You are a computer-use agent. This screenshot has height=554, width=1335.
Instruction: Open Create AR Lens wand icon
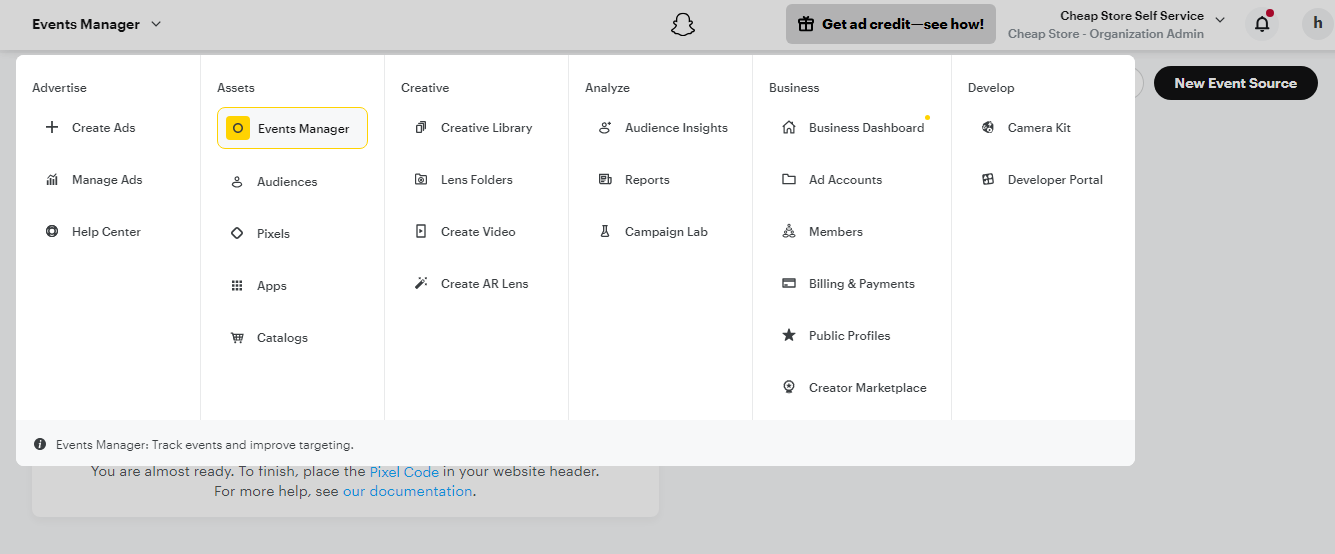pyautogui.click(x=421, y=284)
